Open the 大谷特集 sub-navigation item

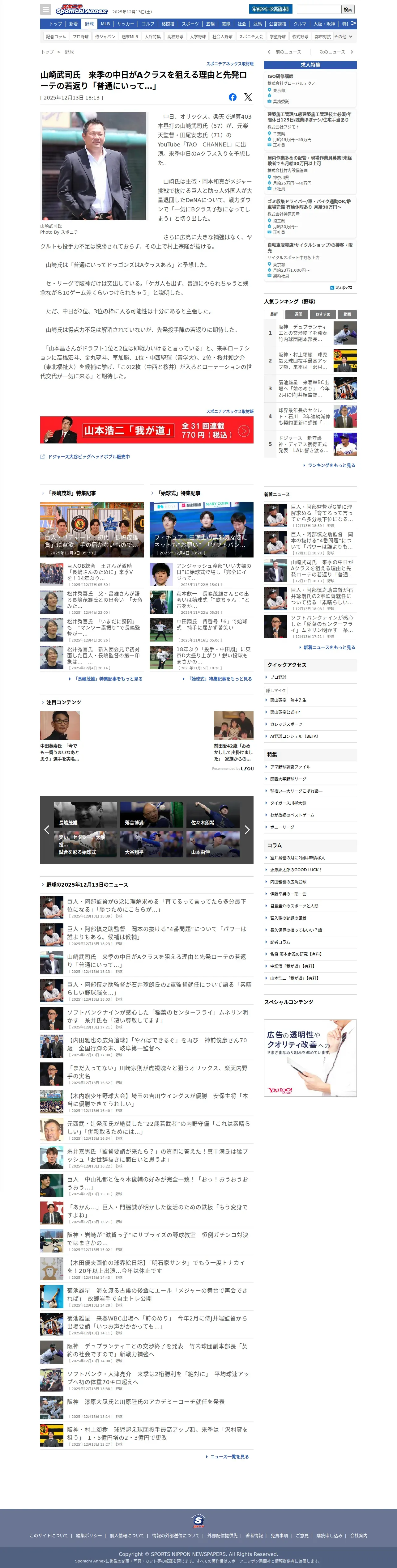click(x=152, y=36)
